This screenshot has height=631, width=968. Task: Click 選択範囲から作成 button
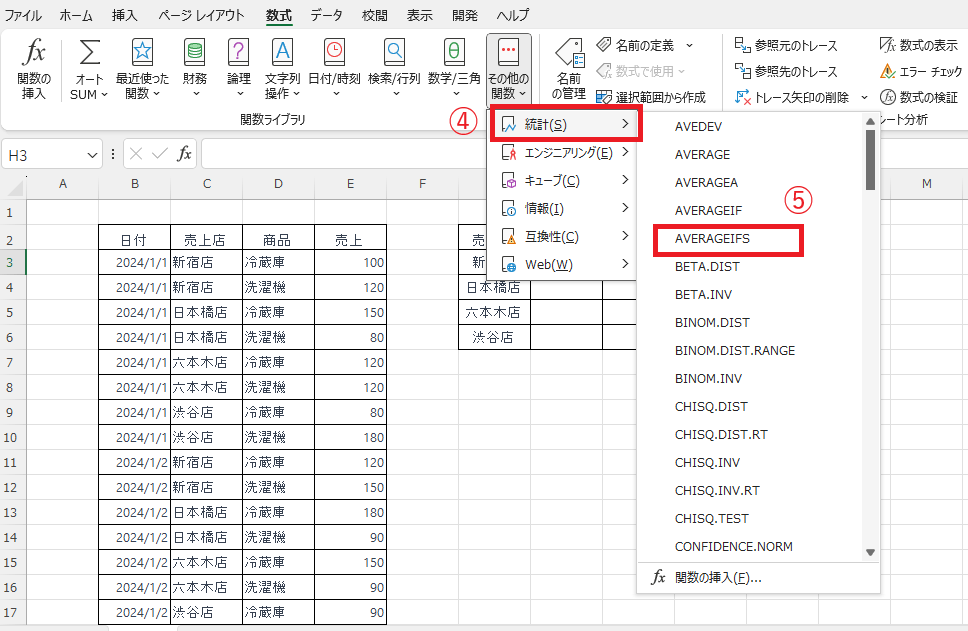[x=651, y=98]
